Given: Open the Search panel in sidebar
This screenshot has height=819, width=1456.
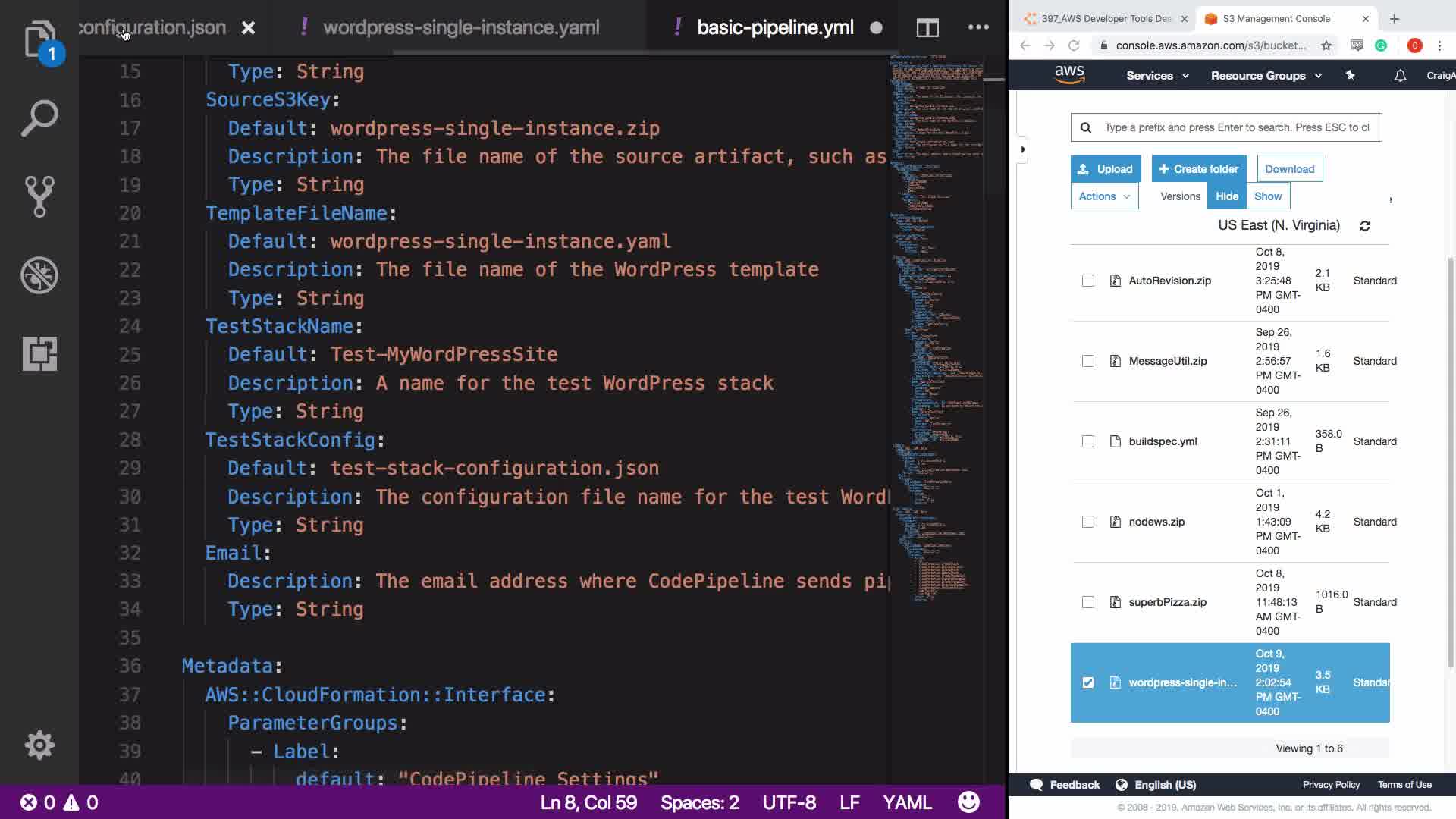Looking at the screenshot, I should point(39,118).
